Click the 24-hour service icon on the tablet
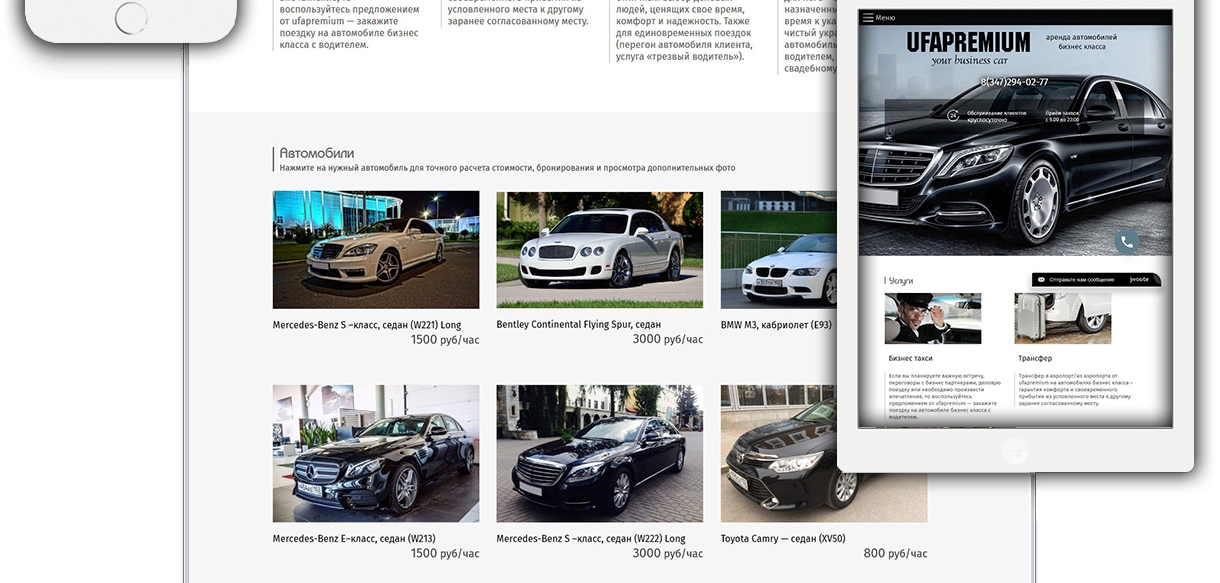Viewport: 1220px width, 583px height. (x=953, y=115)
